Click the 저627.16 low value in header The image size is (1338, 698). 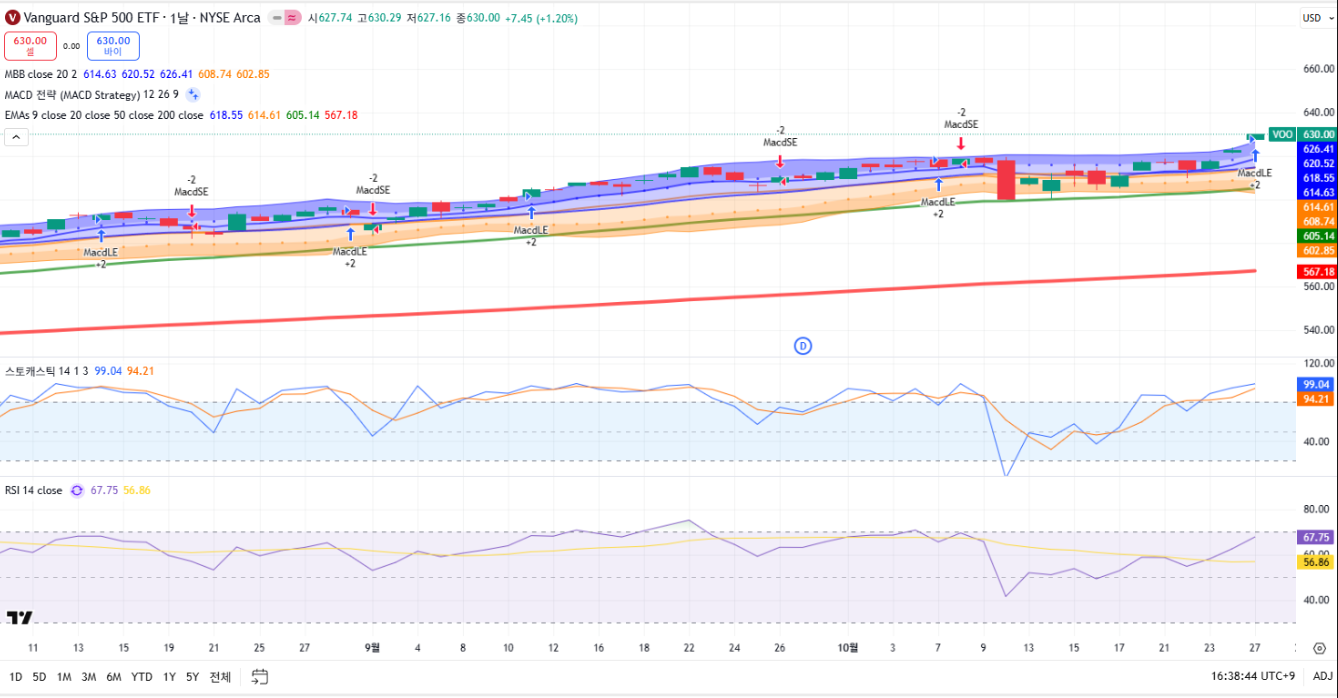tap(429, 18)
